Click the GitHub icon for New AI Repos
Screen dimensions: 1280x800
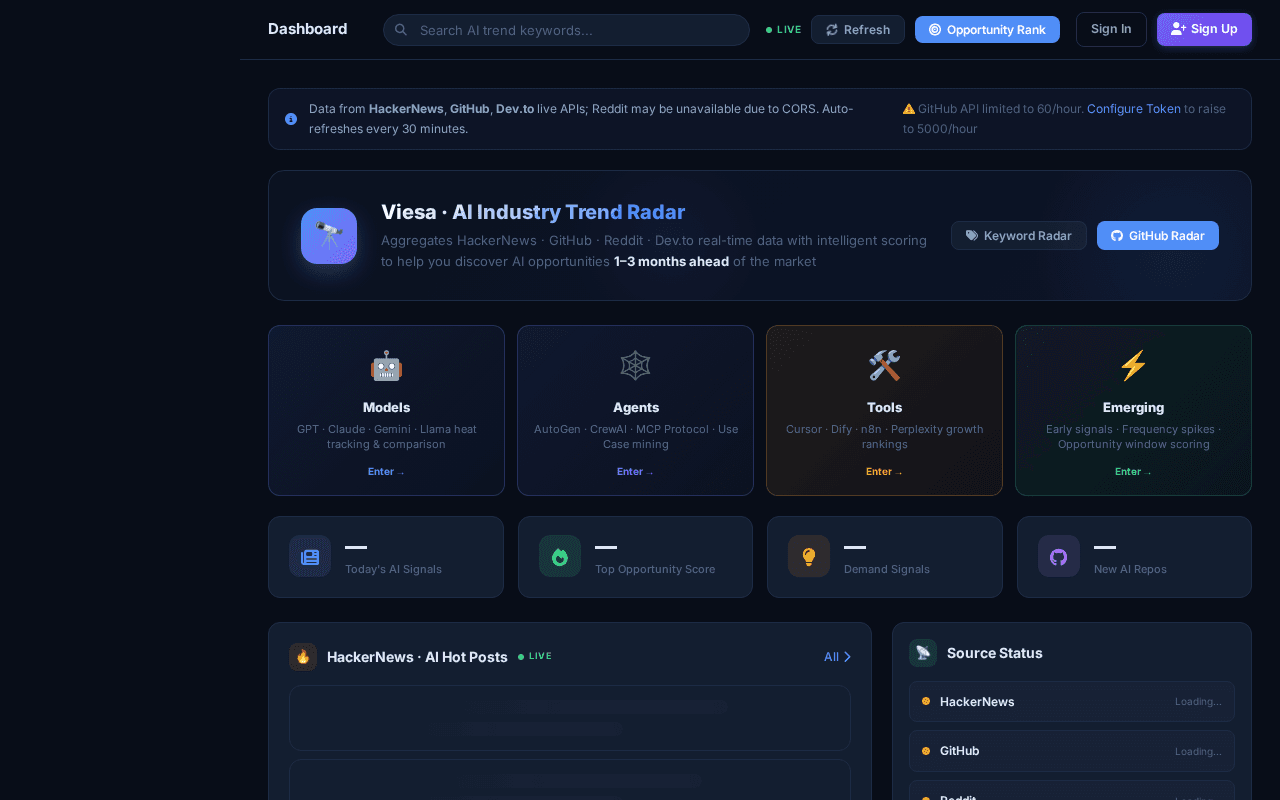(1059, 556)
